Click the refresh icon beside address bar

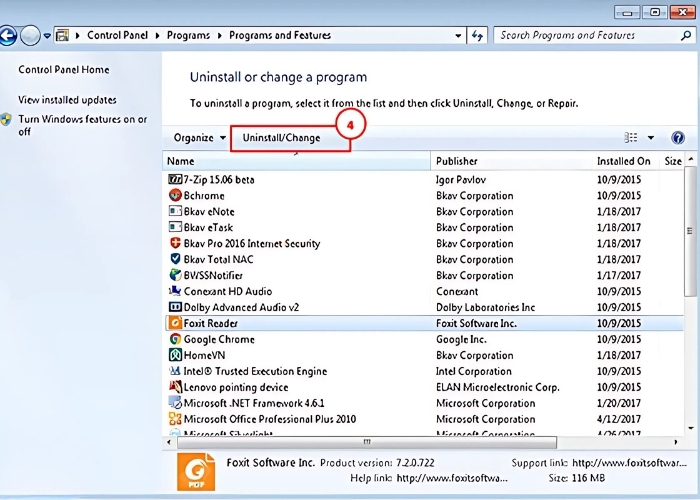point(477,35)
